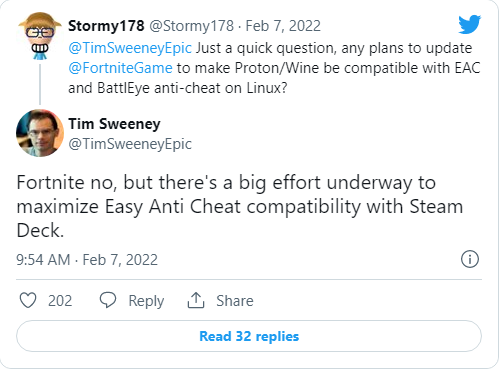The width and height of the screenshot is (499, 369).
Task: Open the Stormy178 display name
Action: click(x=106, y=26)
